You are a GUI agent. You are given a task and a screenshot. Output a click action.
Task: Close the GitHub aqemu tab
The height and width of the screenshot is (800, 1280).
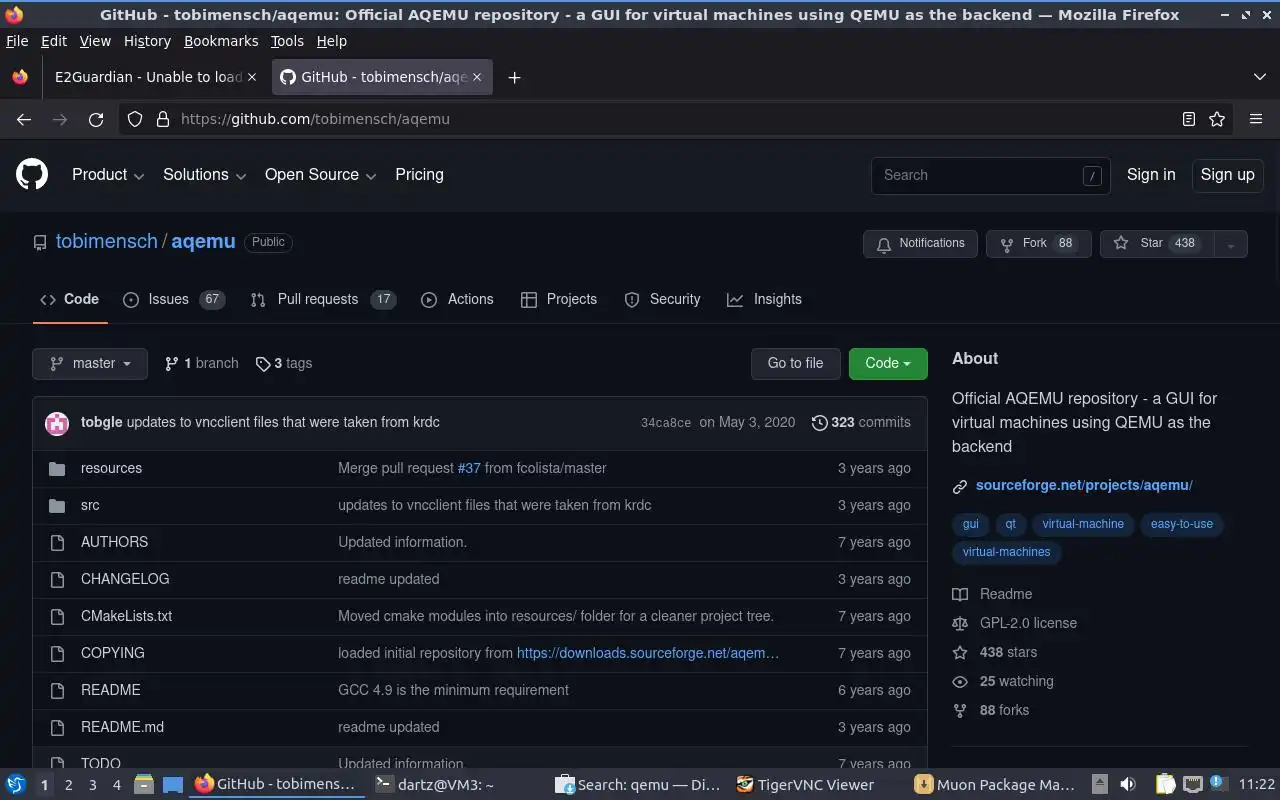[477, 77]
